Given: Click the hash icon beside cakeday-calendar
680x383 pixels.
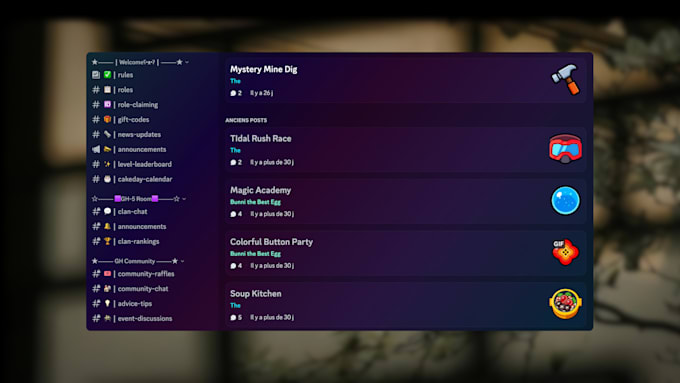Looking at the screenshot, I should (96, 179).
